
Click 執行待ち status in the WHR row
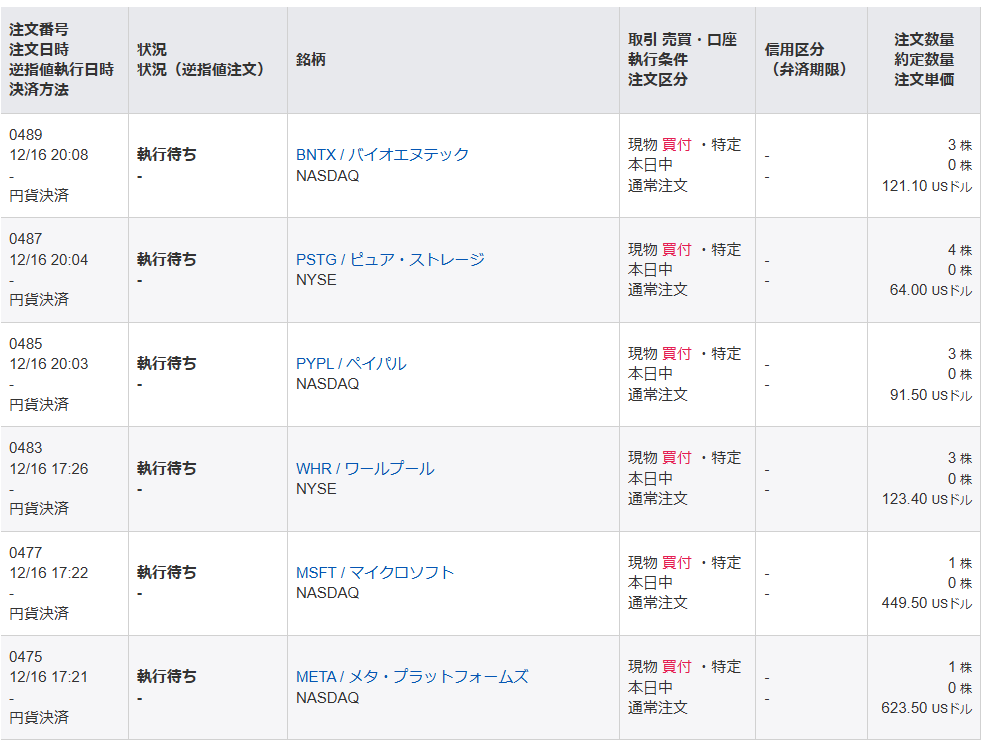[x=166, y=468]
